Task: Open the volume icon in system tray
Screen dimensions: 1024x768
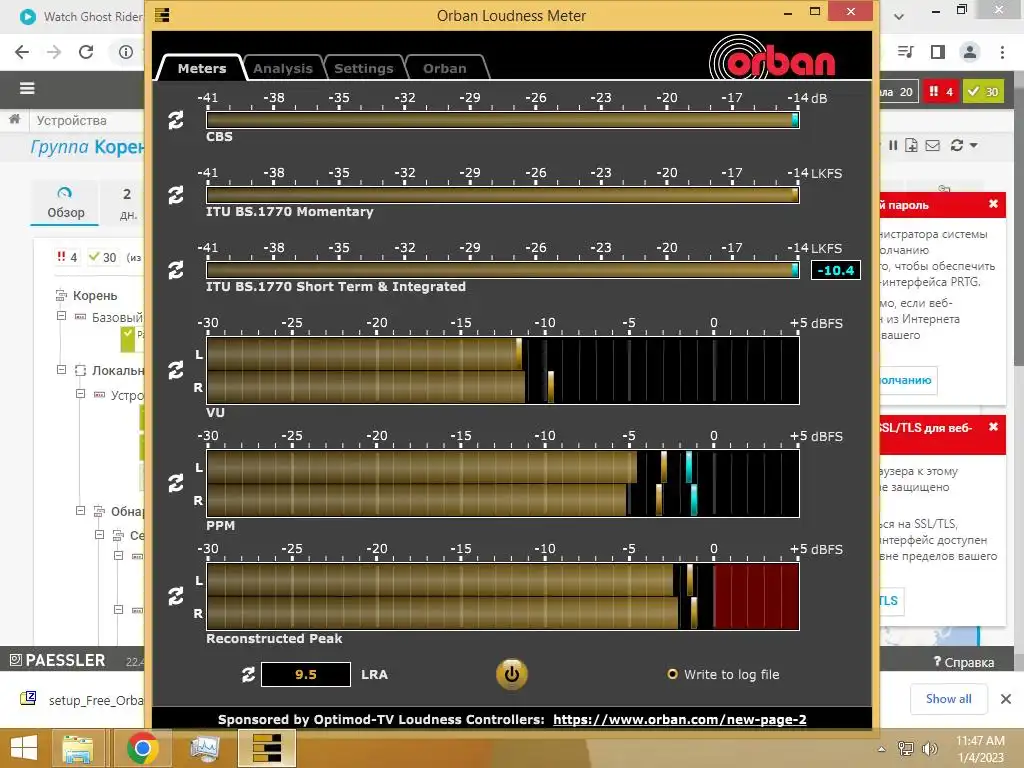Action: click(x=929, y=749)
